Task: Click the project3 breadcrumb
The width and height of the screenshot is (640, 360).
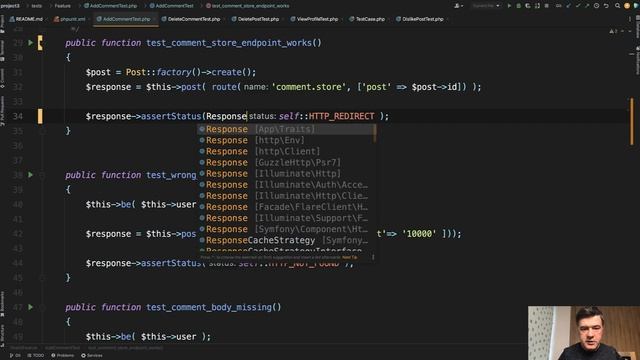Action: [10, 6]
